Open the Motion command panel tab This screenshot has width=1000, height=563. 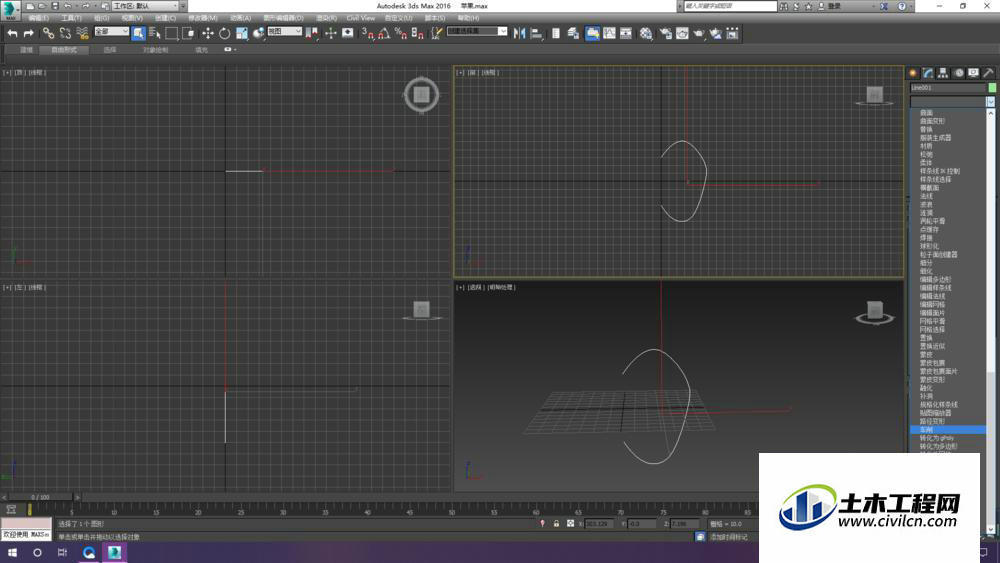click(959, 73)
